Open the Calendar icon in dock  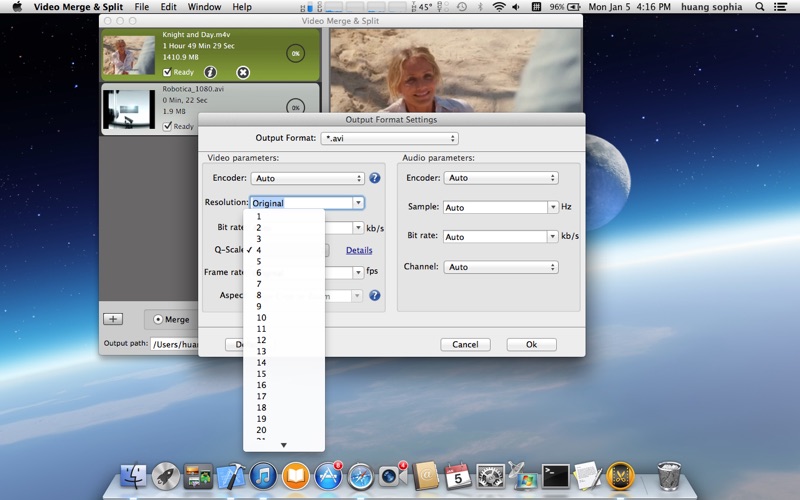coord(458,476)
